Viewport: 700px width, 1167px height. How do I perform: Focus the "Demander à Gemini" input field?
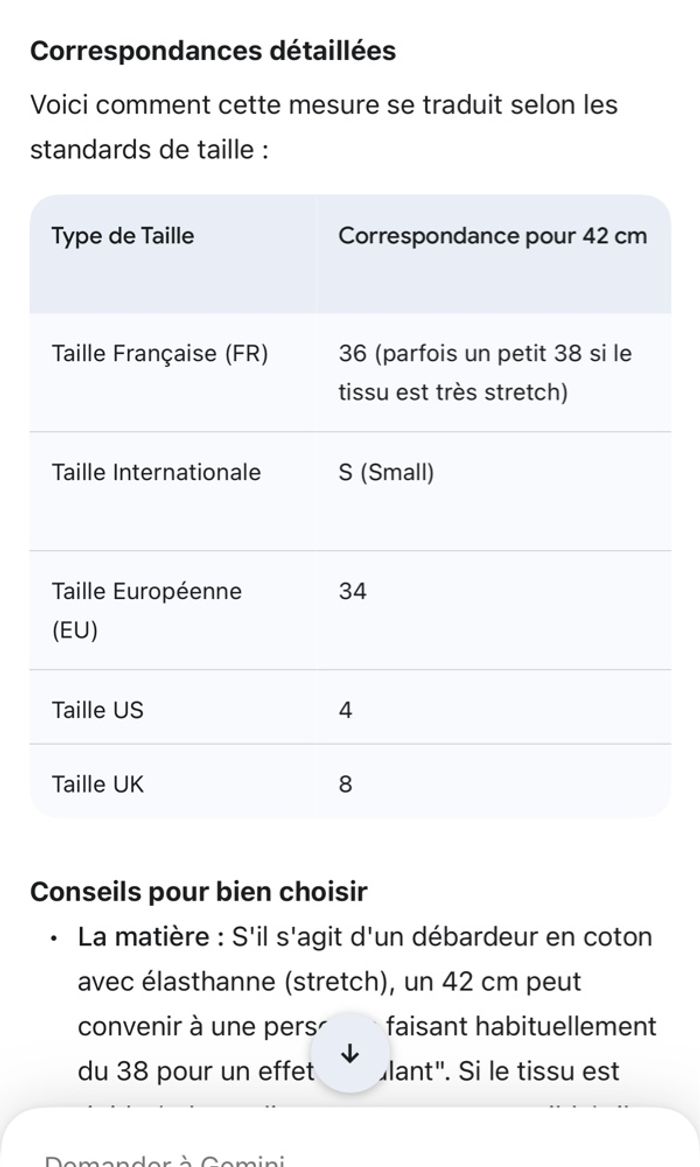[165, 1158]
